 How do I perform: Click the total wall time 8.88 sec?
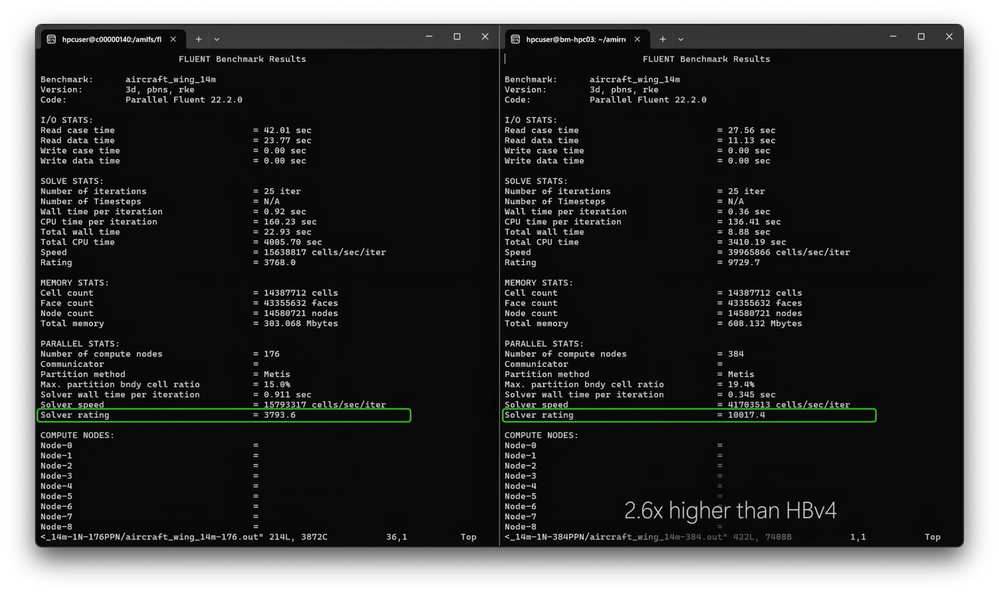point(749,232)
